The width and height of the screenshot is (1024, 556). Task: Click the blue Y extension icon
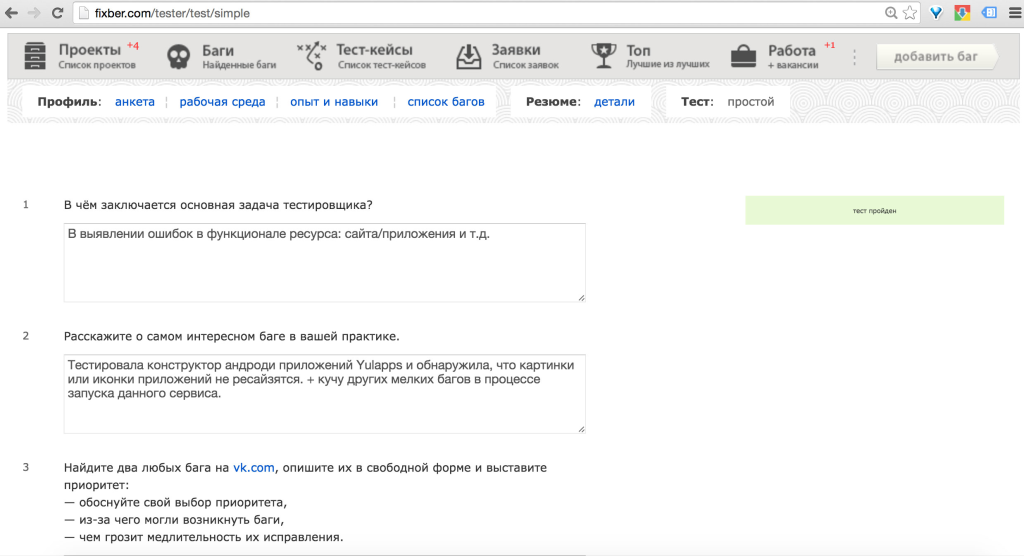coord(936,13)
